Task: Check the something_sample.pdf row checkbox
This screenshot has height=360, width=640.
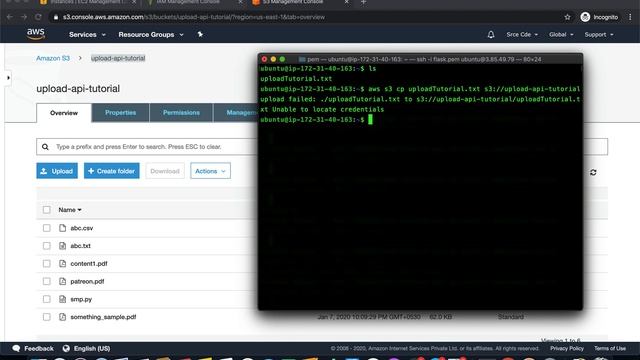Action: (x=47, y=317)
